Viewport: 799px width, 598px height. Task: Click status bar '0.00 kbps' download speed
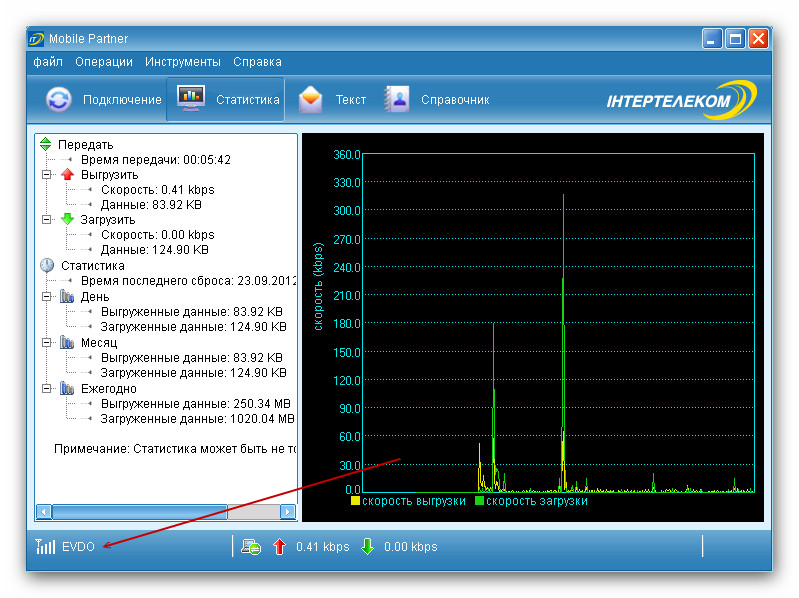tap(411, 547)
